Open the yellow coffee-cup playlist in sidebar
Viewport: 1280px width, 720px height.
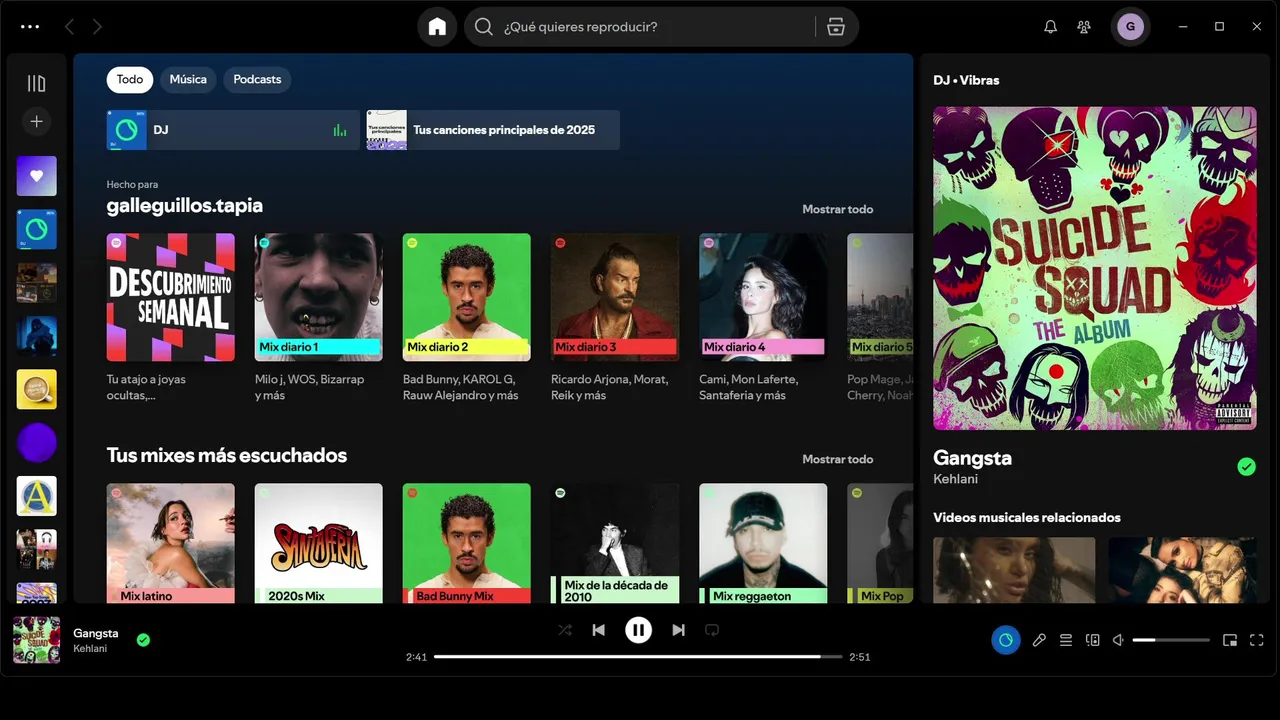pos(36,389)
